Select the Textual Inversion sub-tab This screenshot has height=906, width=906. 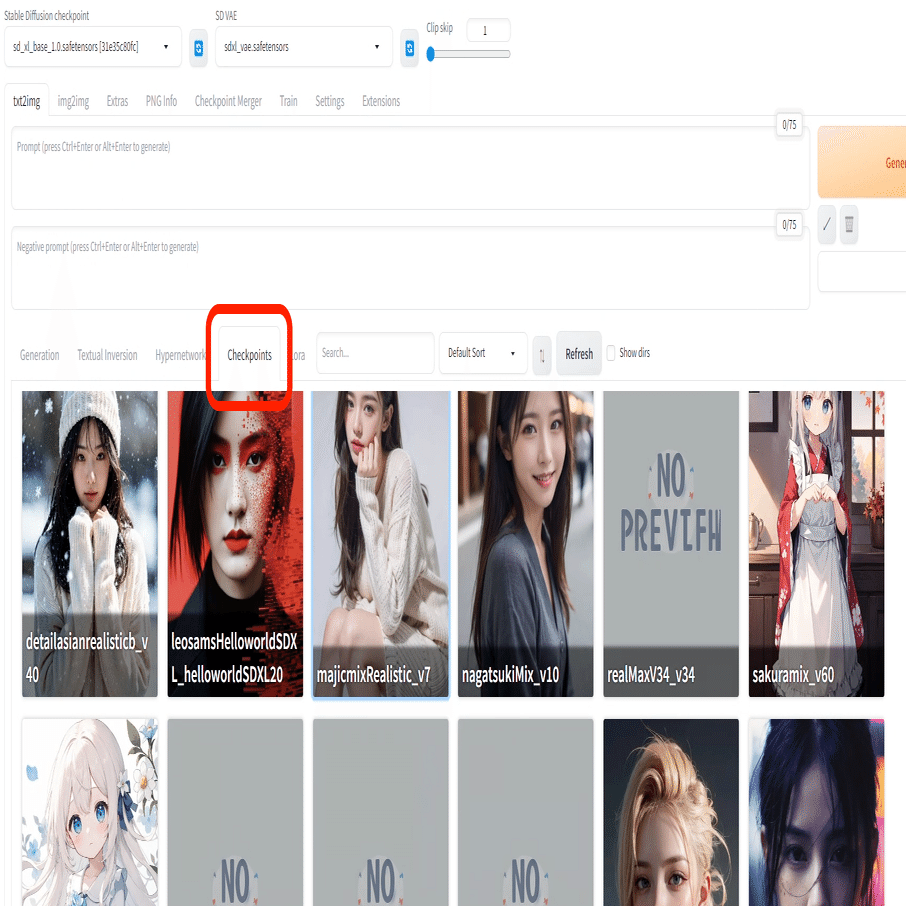107,355
